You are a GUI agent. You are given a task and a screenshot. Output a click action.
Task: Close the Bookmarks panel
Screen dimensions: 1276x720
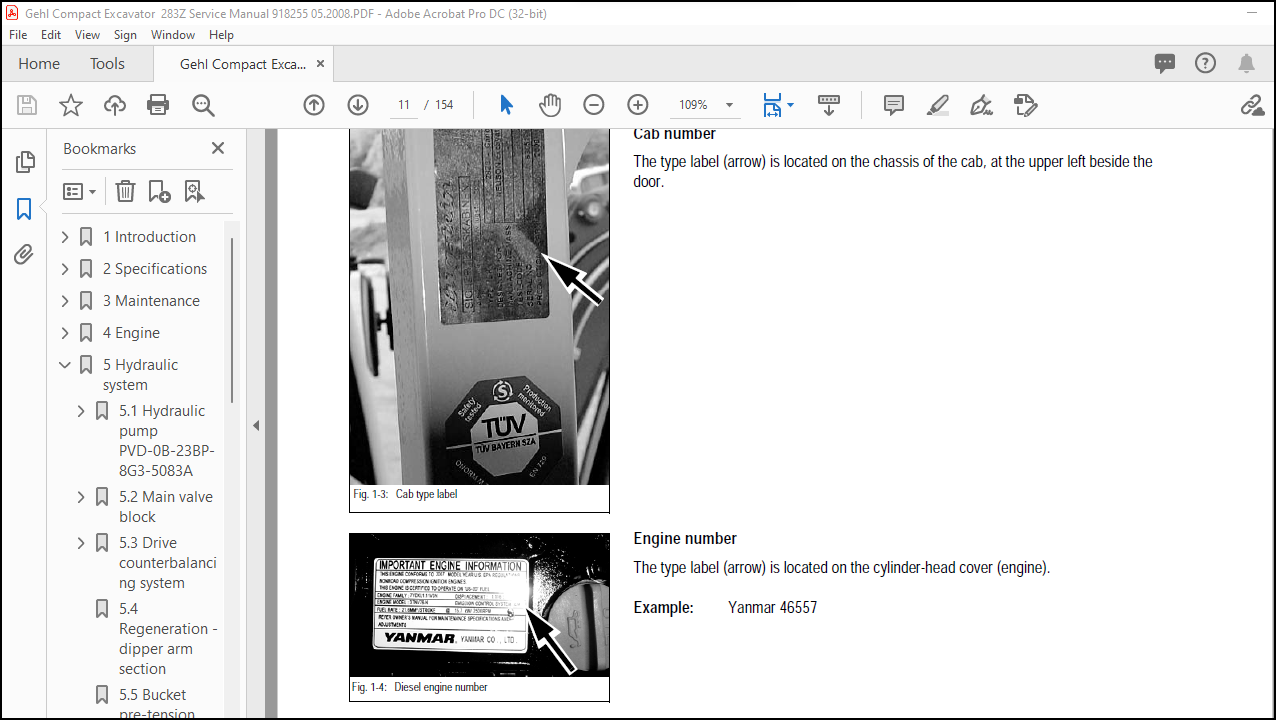coord(218,148)
